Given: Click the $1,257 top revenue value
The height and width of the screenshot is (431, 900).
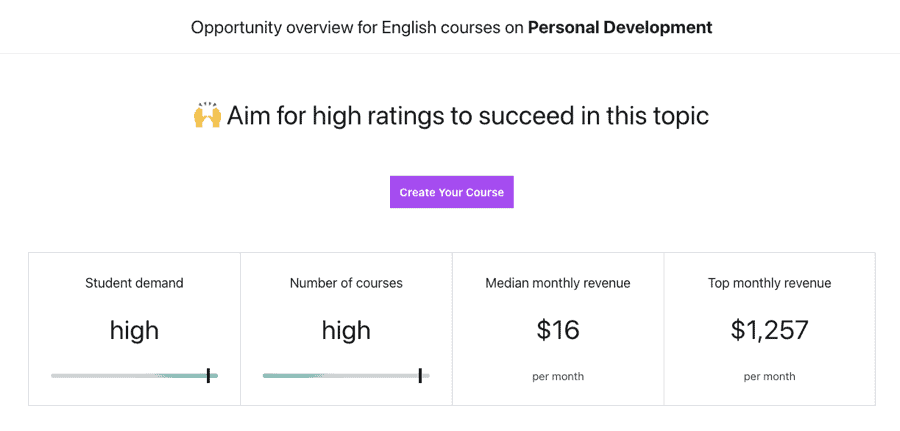Looking at the screenshot, I should pos(769,330).
